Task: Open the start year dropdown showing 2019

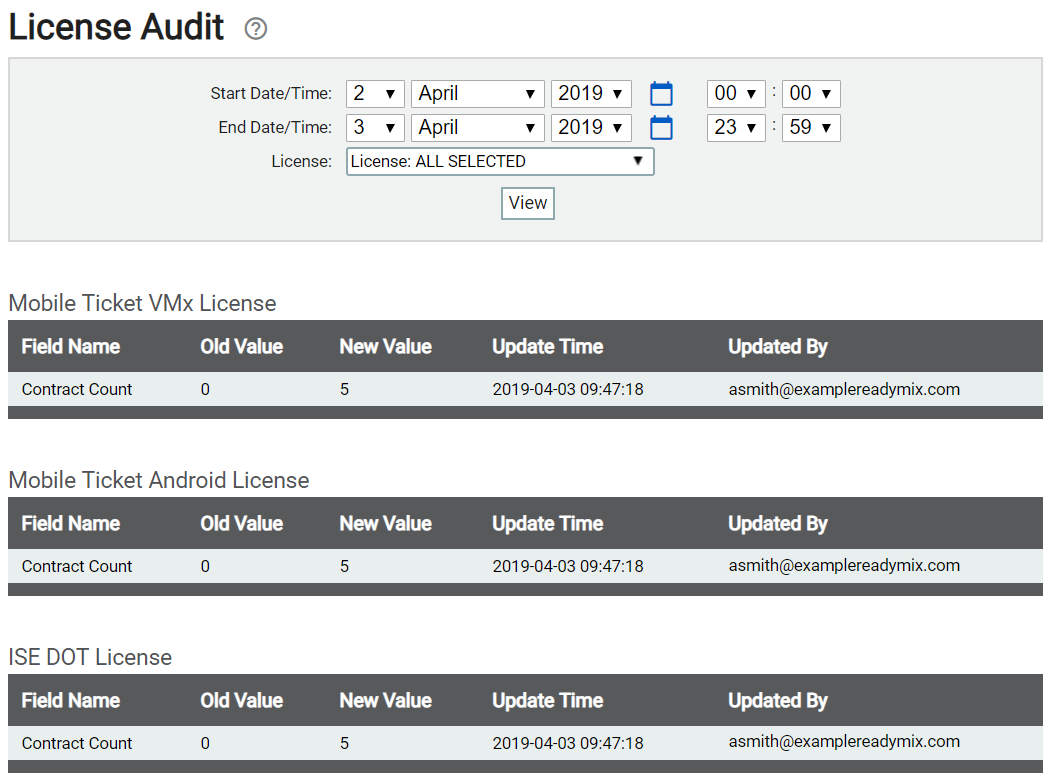Action: [591, 93]
